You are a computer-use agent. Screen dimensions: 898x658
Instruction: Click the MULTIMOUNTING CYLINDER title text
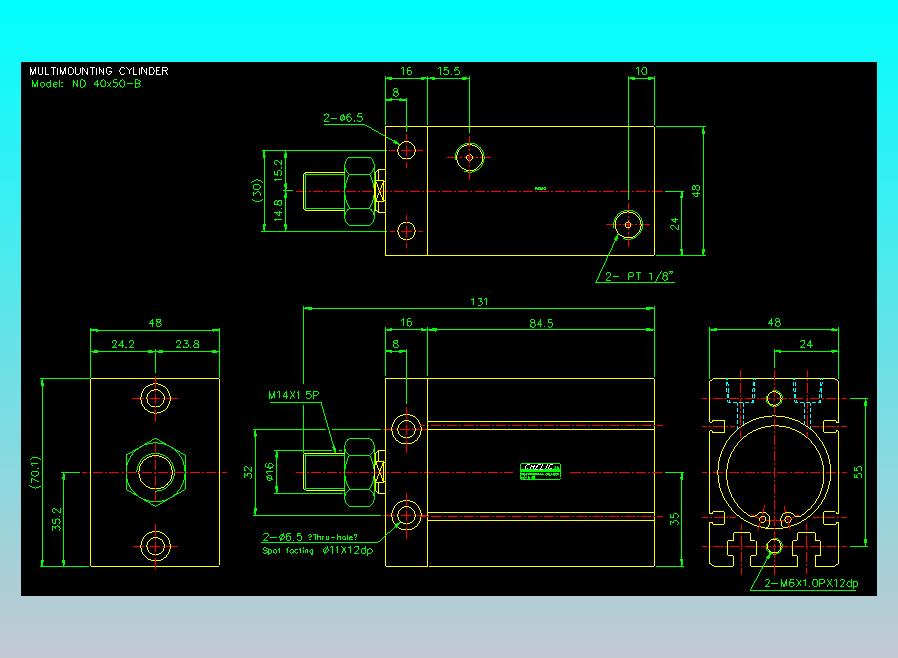[99, 71]
